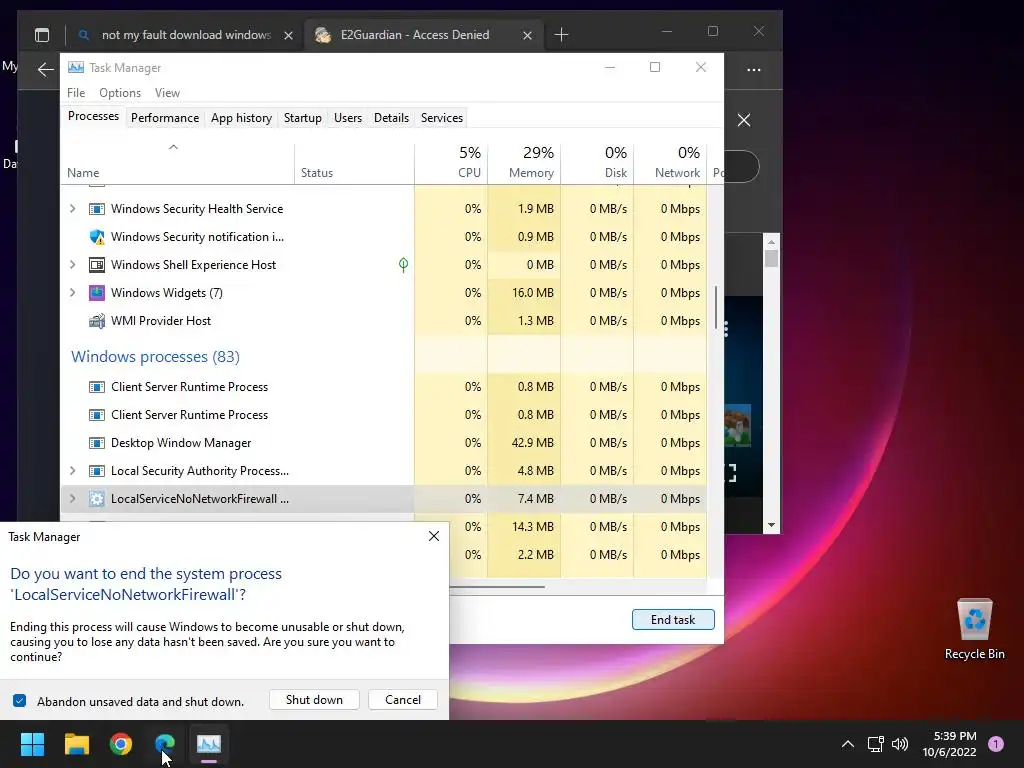Click the Task Manager vertical scrollbar thumb
Screen dimensions: 1024x768
[716, 307]
